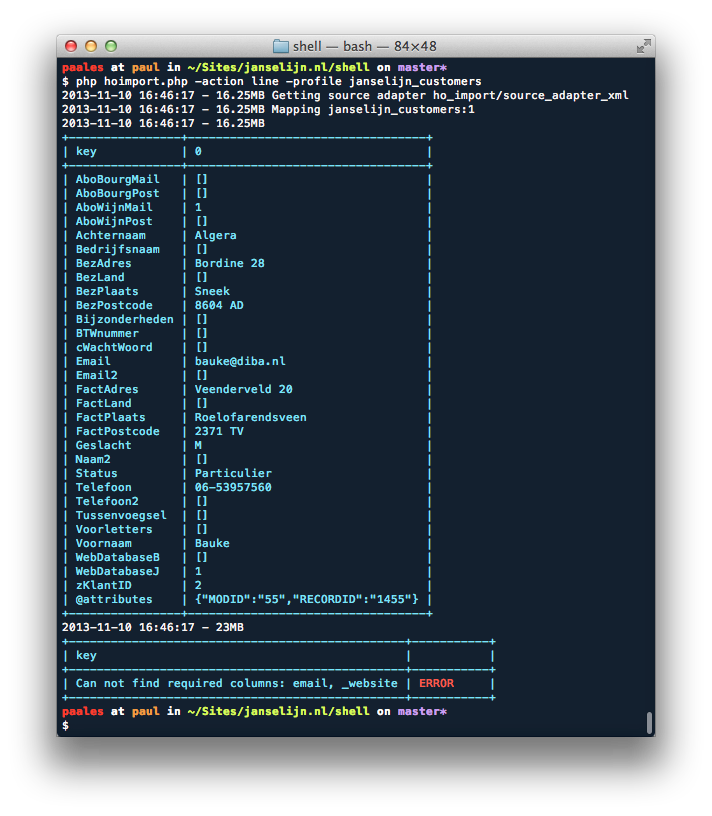This screenshot has width=712, height=816.
Task: Click the 'Achternaam' key
Action: [111, 236]
